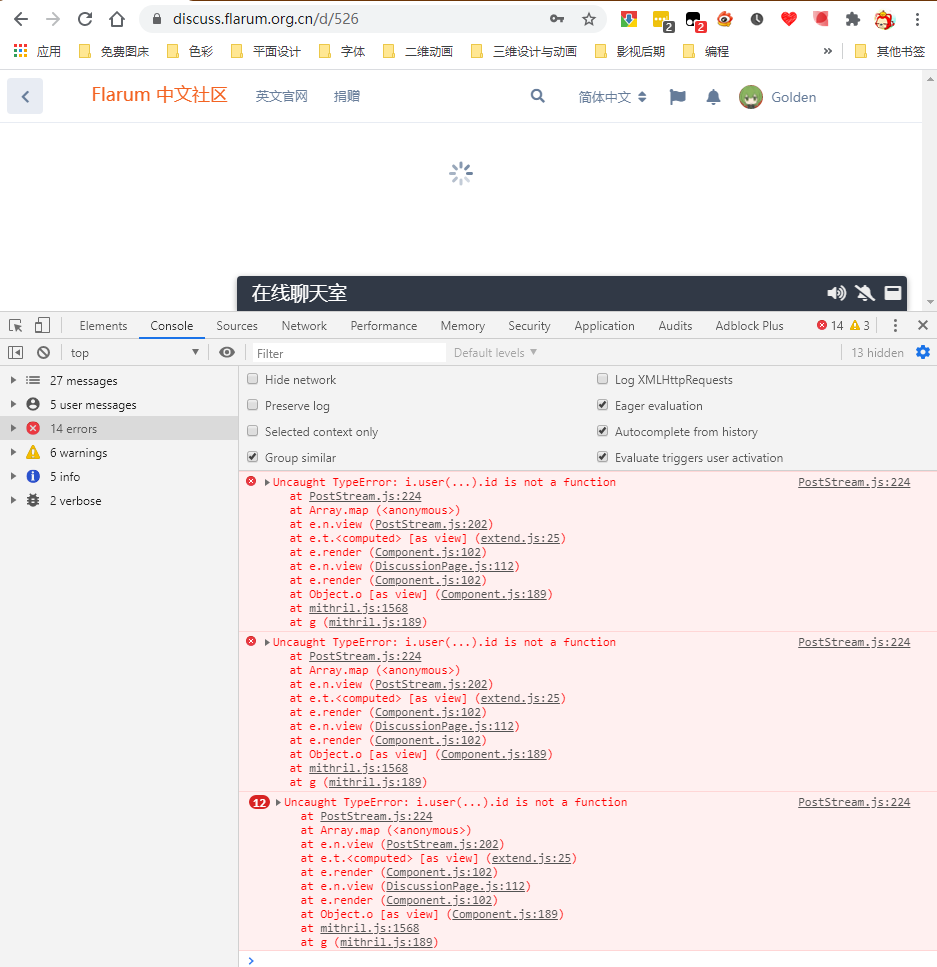
Task: Go back with browser back arrow
Action: click(x=21, y=19)
